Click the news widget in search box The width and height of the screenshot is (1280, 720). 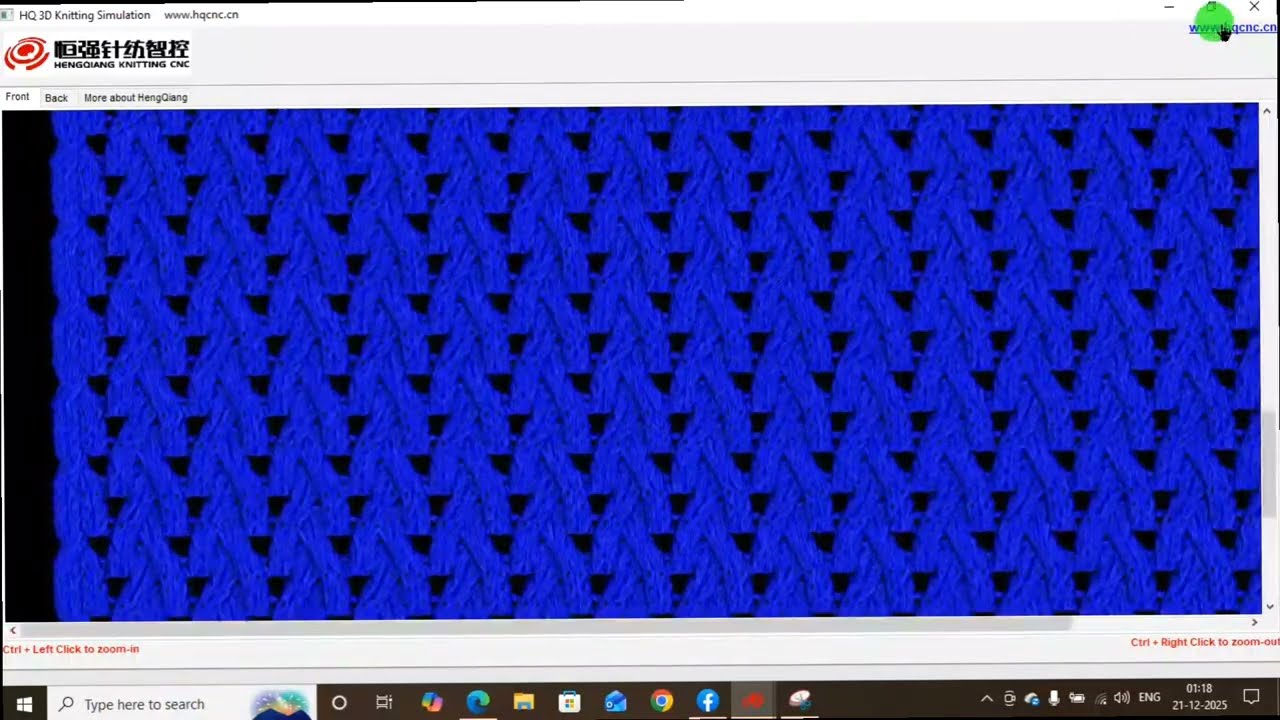[281, 704]
